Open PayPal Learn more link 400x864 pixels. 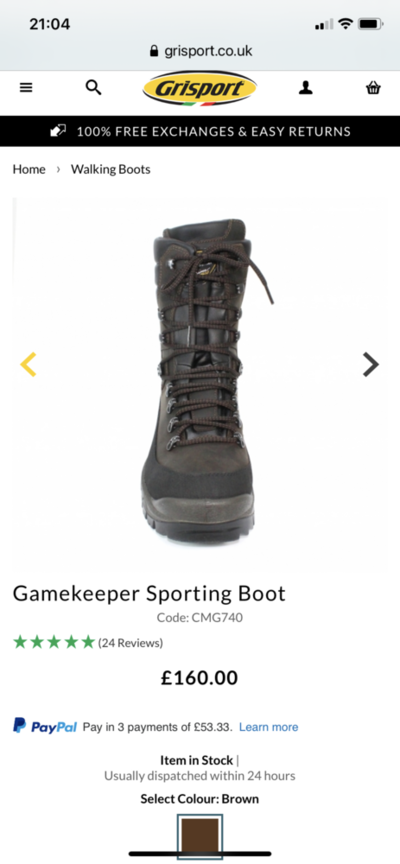(x=268, y=727)
